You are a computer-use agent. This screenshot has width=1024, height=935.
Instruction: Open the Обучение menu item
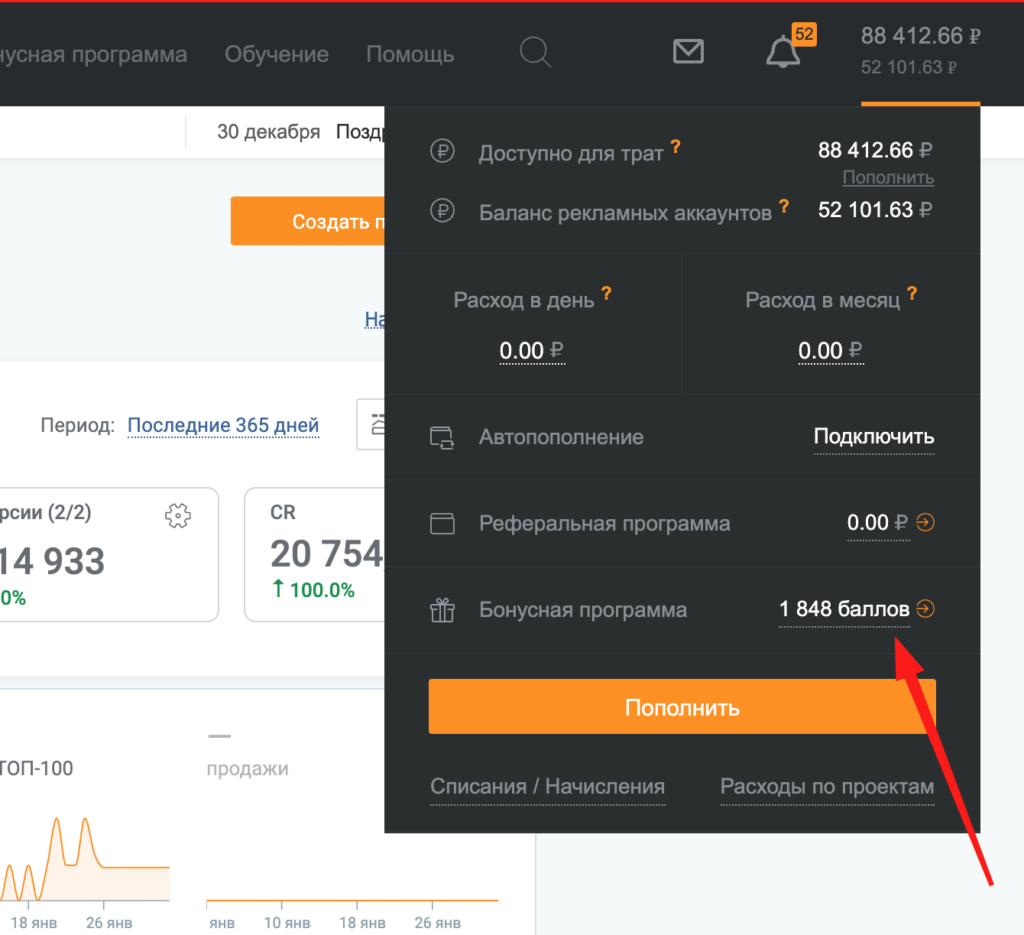(x=276, y=54)
